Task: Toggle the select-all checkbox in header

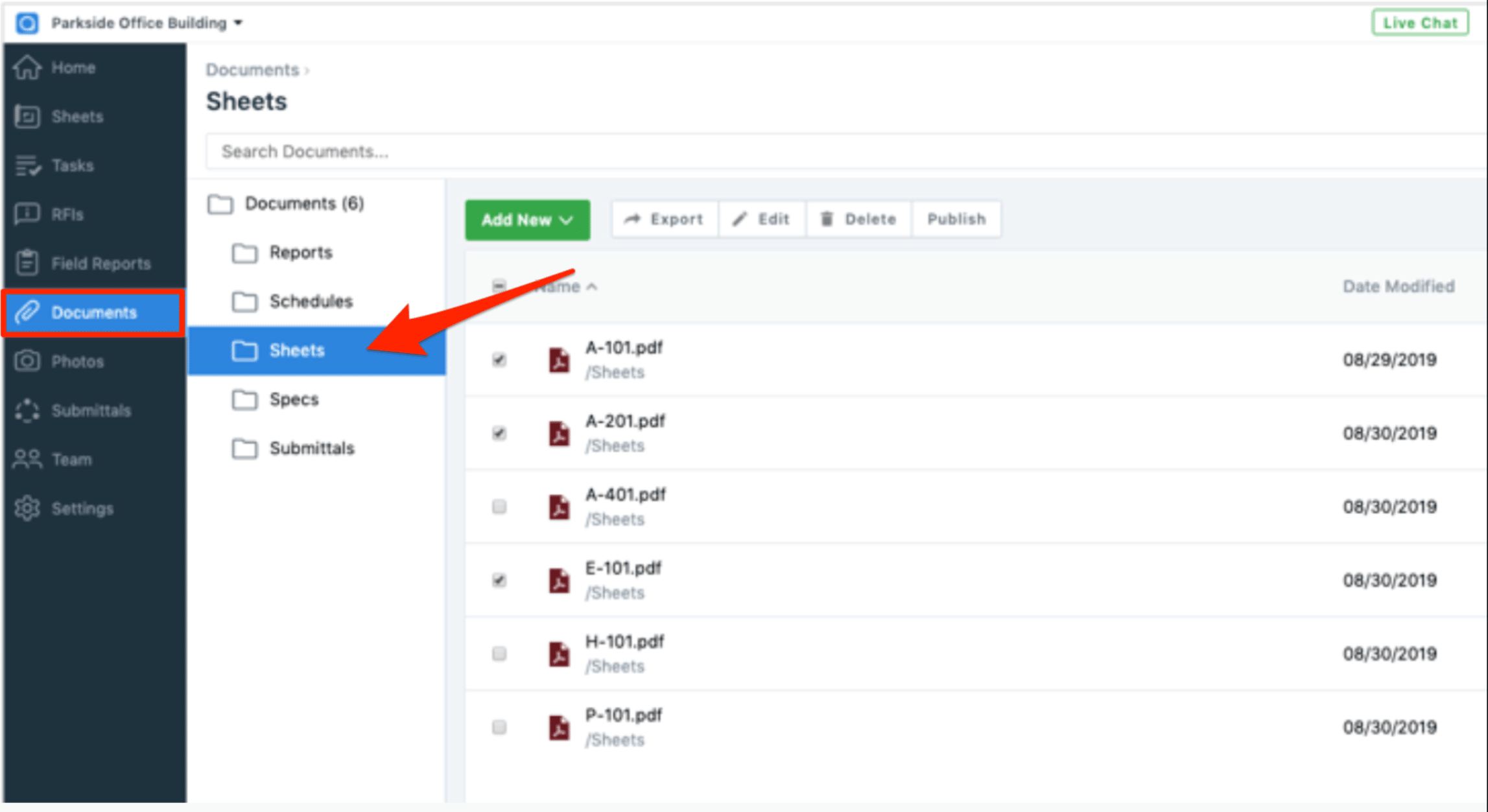Action: pos(499,286)
